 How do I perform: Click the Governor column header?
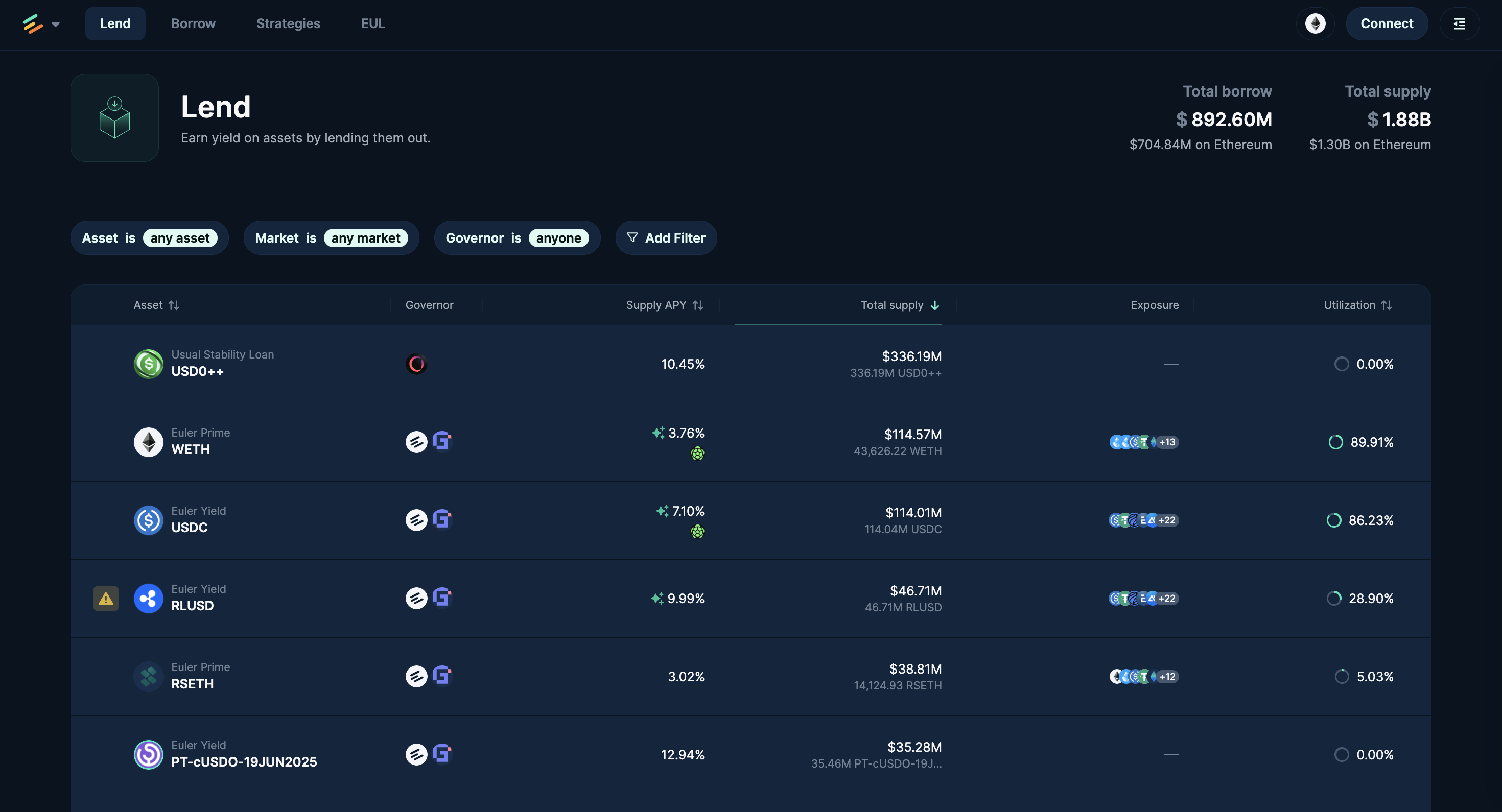(429, 305)
